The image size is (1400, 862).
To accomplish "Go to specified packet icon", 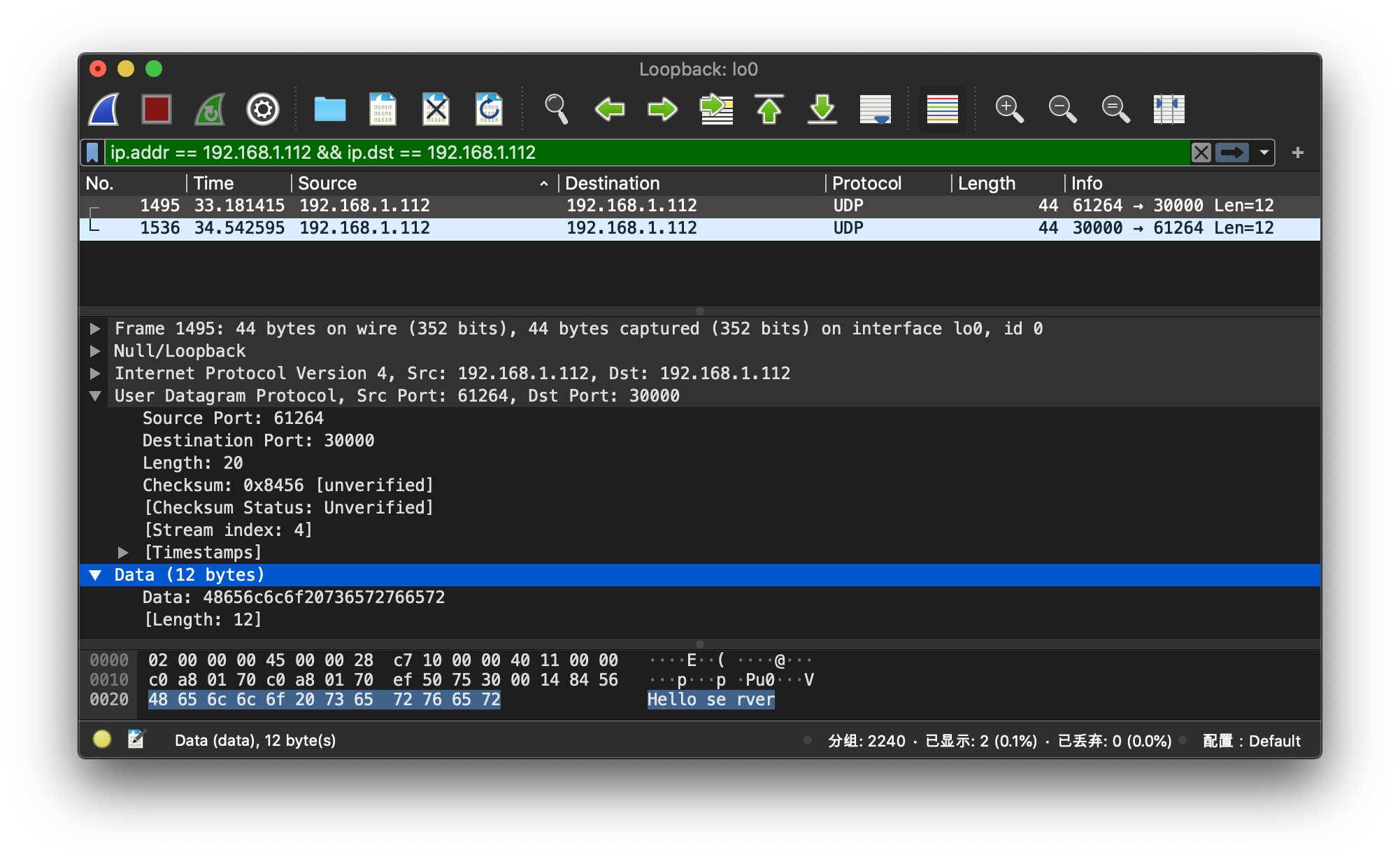I will (x=716, y=109).
